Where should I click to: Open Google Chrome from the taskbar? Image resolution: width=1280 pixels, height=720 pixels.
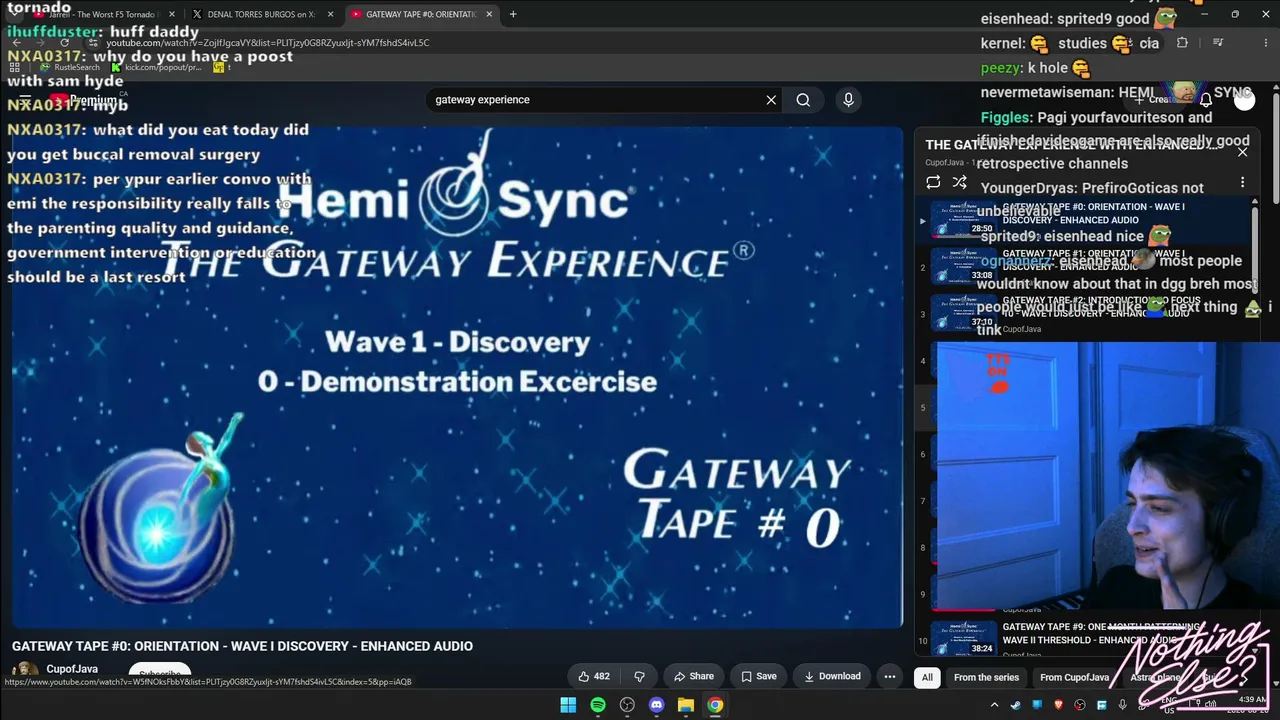715,705
